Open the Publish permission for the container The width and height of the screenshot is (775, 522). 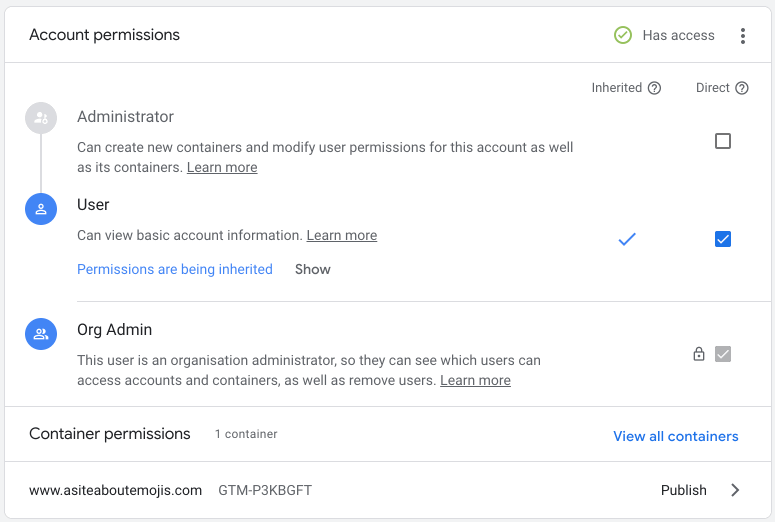coord(683,490)
